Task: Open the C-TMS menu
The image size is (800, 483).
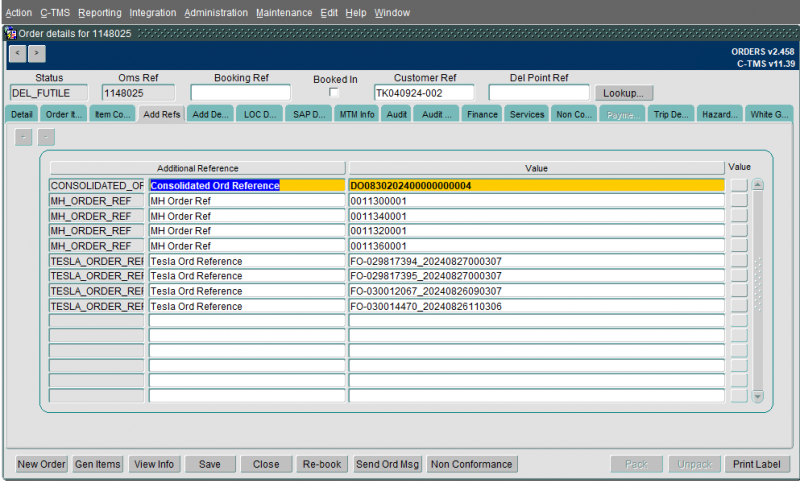Action: [55, 13]
